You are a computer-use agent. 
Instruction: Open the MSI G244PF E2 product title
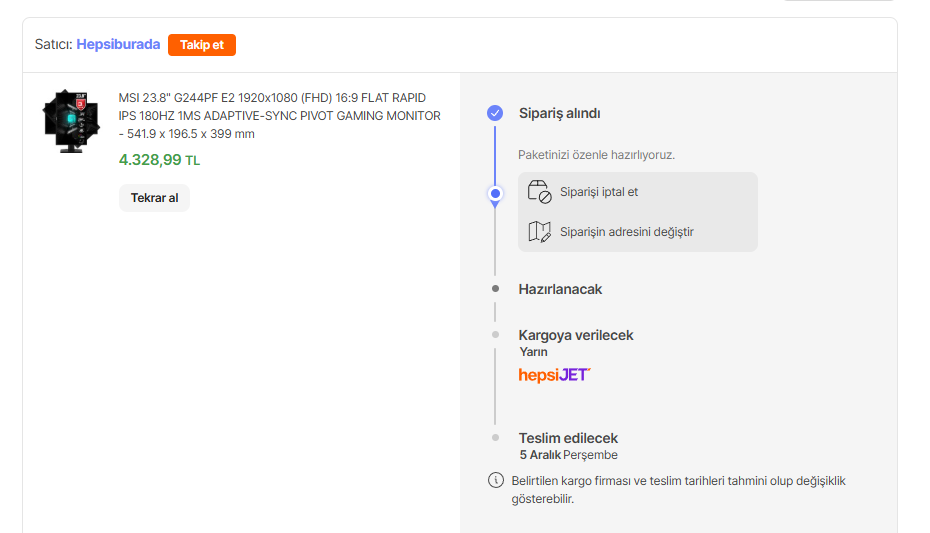tap(279, 116)
